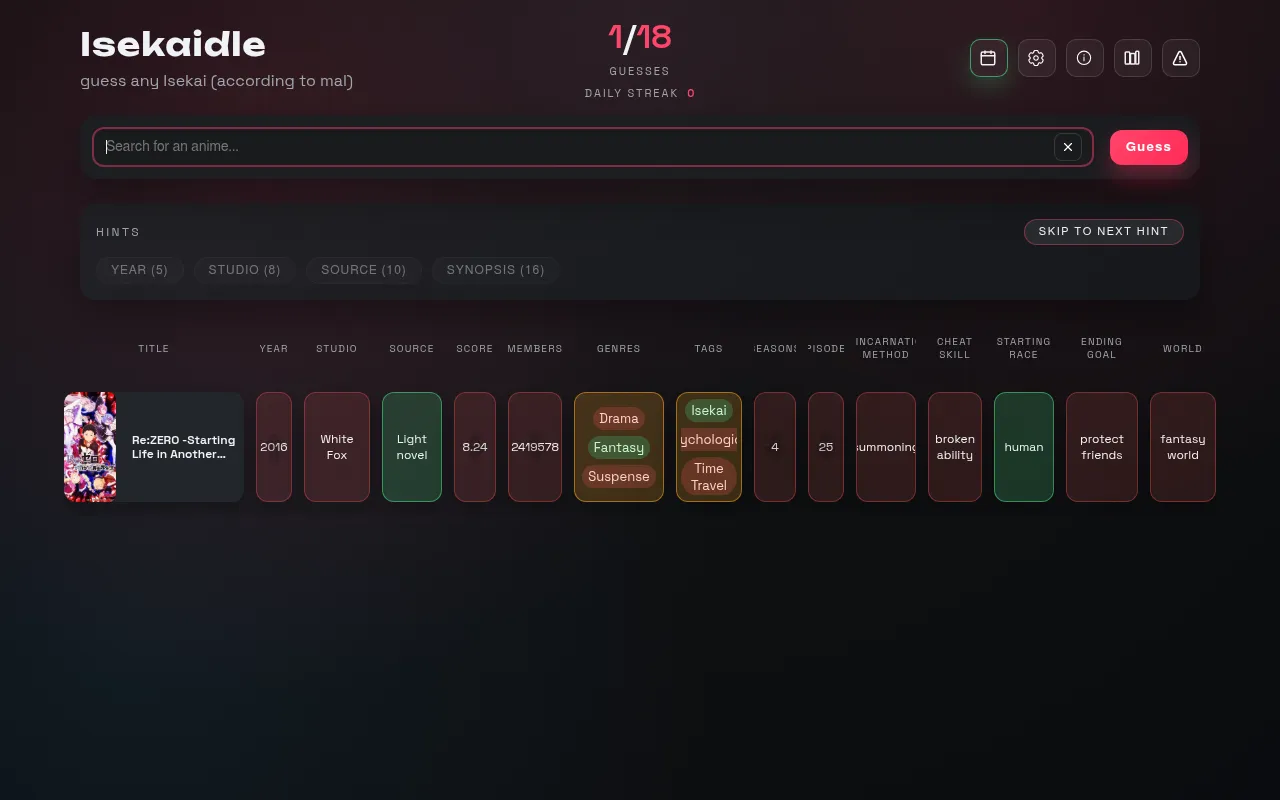Image resolution: width=1280 pixels, height=800 pixels.
Task: Click the Light novel source cell
Action: point(412,447)
